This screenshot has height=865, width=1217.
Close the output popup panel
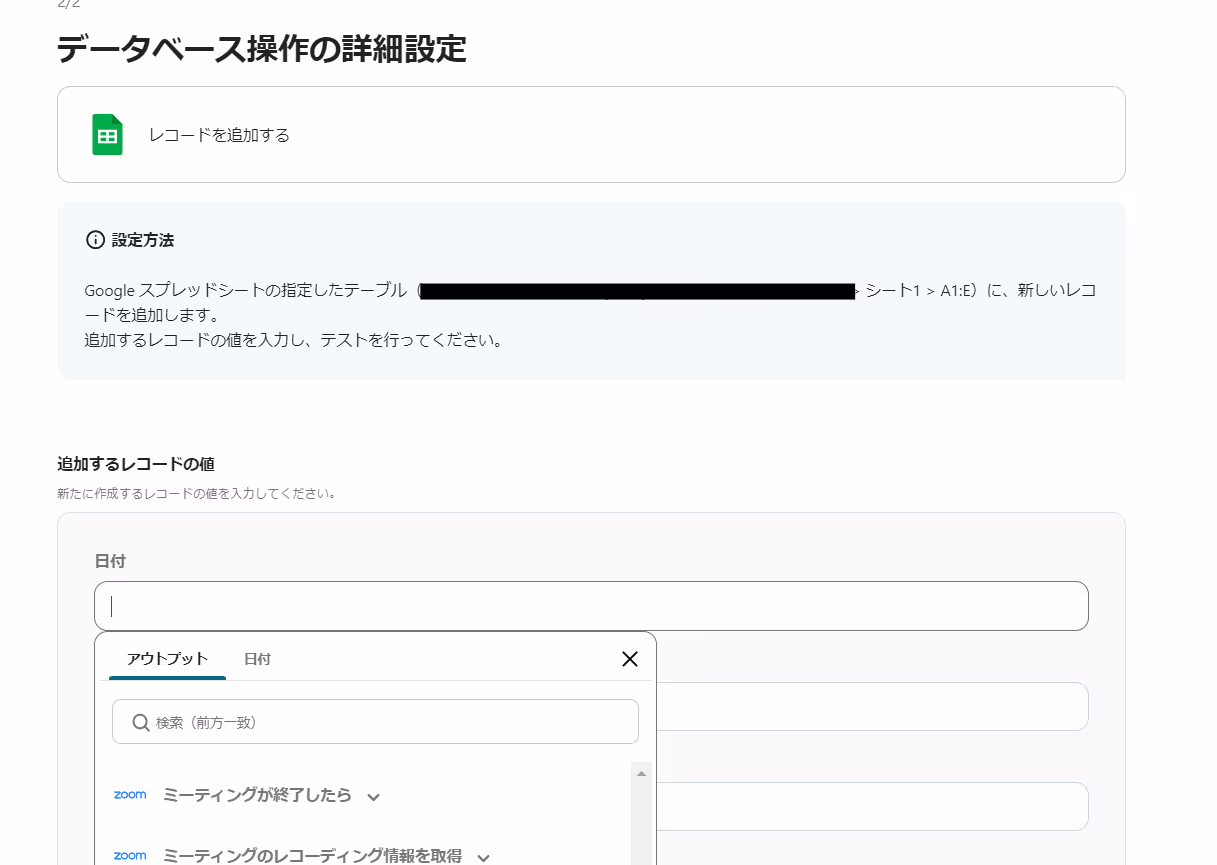pyautogui.click(x=630, y=659)
